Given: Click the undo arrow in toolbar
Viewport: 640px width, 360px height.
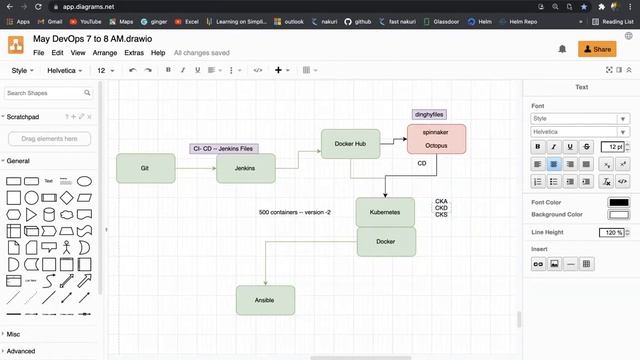Looking at the screenshot, I should click(x=132, y=70).
